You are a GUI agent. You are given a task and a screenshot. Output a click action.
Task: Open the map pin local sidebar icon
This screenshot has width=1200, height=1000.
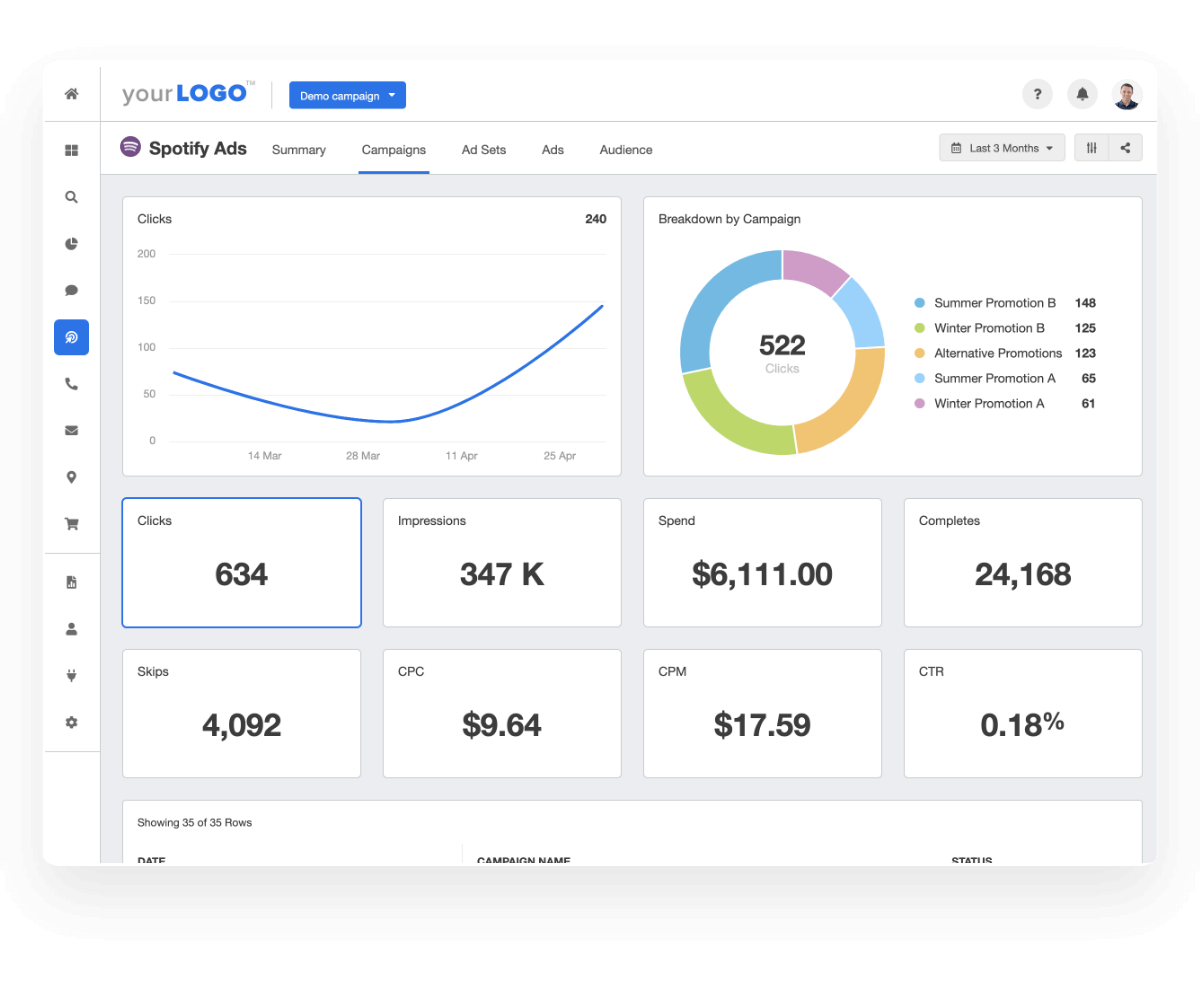click(x=71, y=477)
